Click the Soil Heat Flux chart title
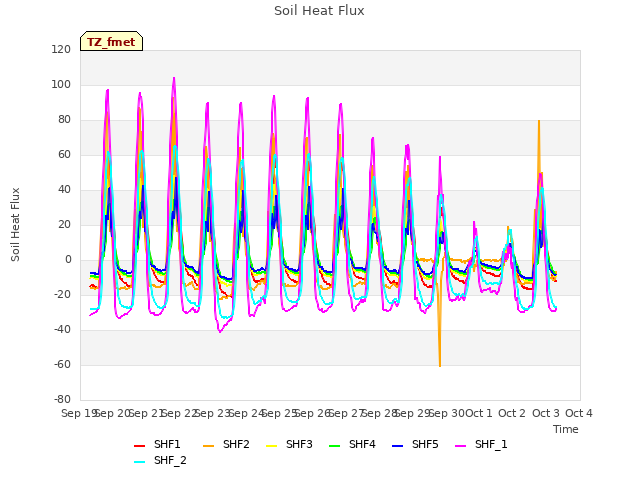Screen dimensions: 640x480 point(319,11)
